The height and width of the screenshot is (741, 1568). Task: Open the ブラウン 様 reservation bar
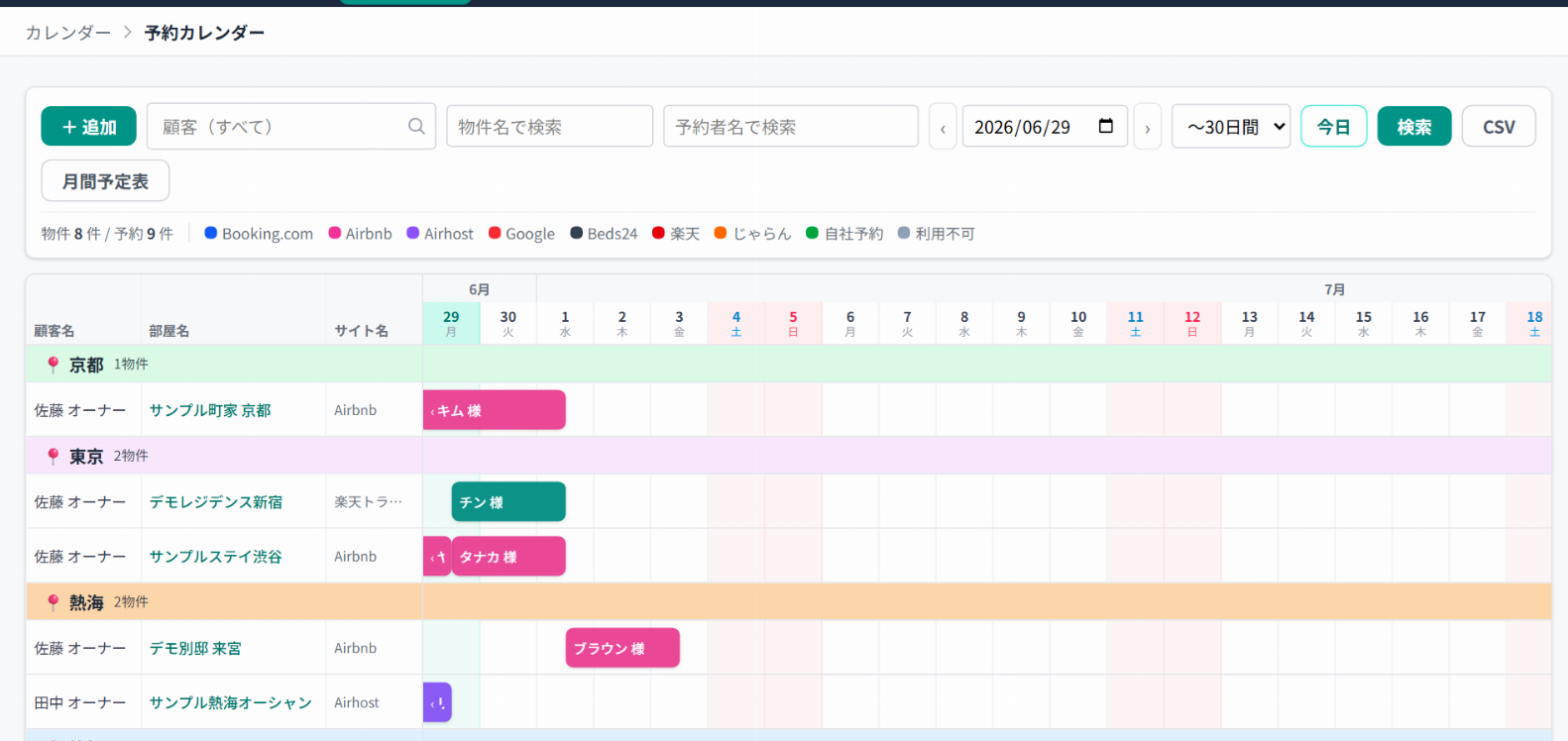[x=622, y=648]
